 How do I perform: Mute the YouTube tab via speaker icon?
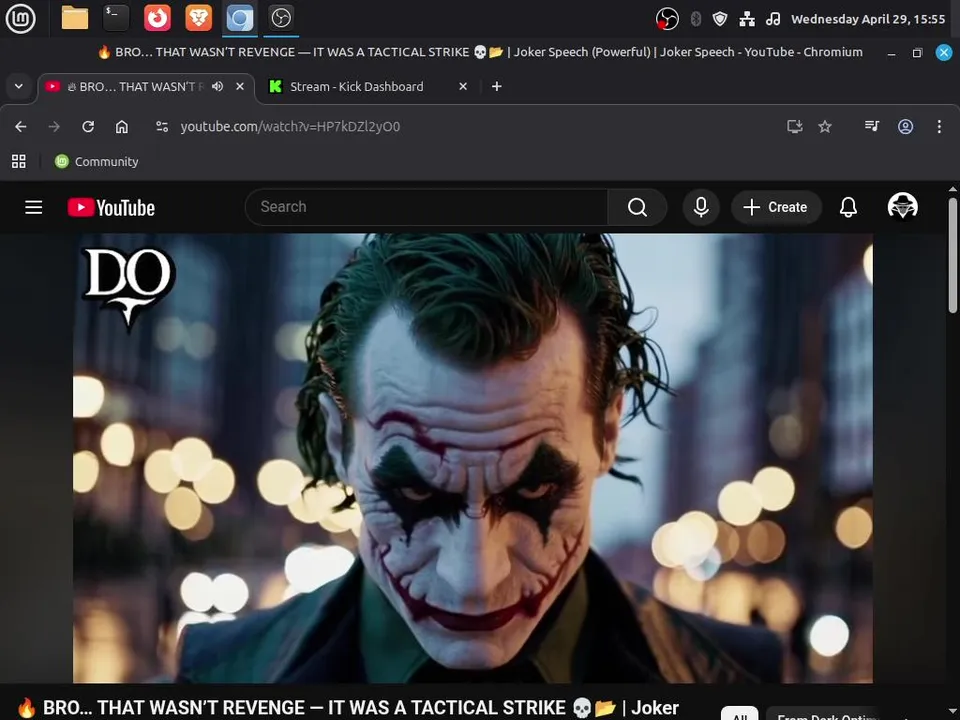[x=217, y=86]
